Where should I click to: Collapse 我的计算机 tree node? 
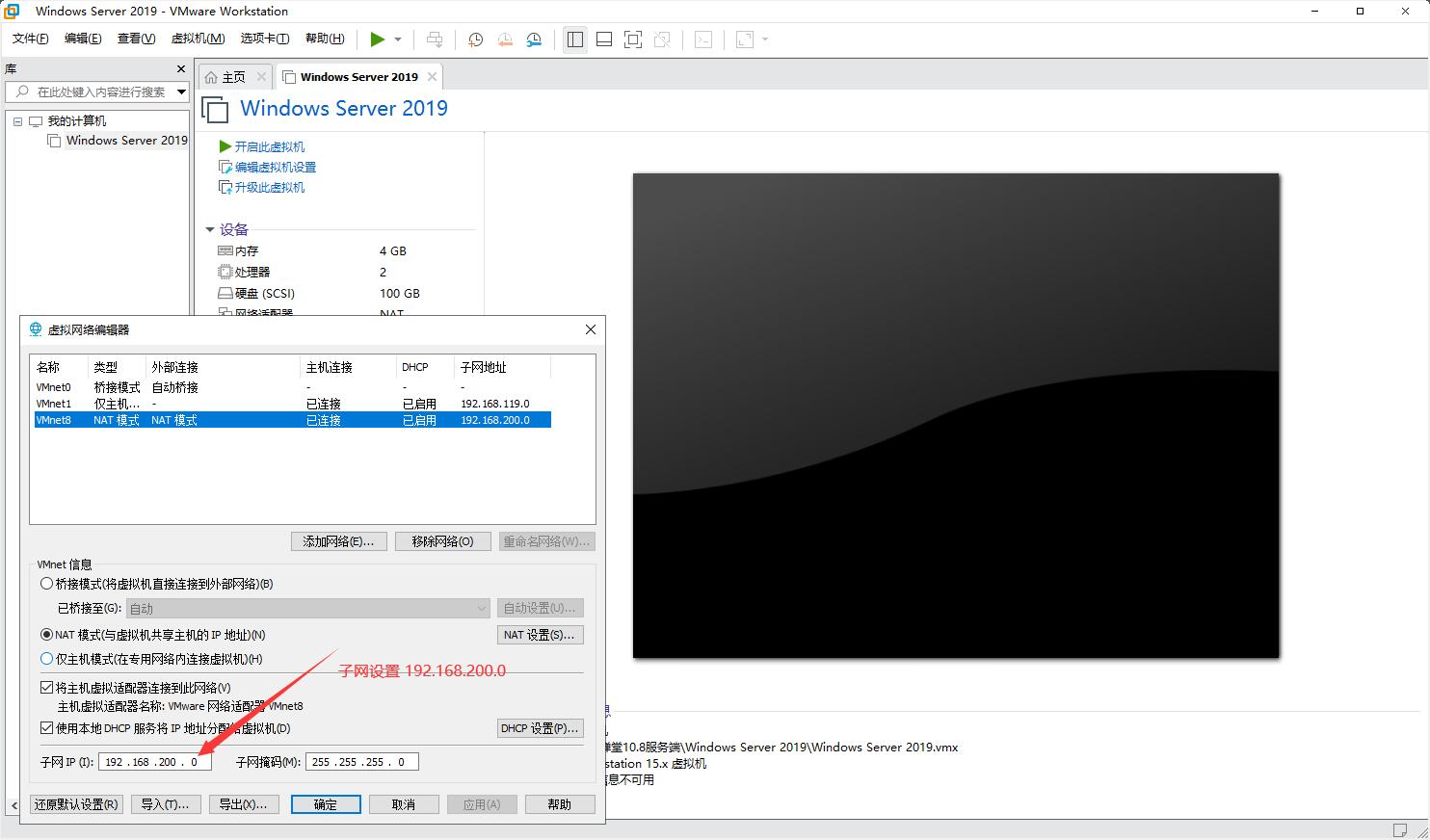click(17, 121)
